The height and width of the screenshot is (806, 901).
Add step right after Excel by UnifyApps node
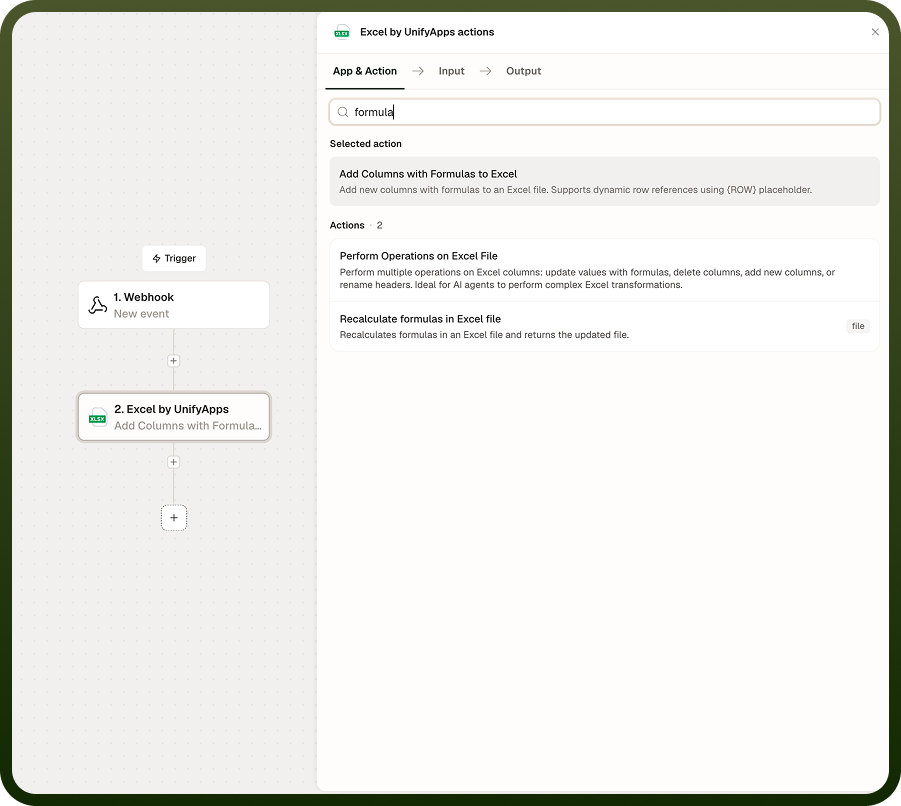tap(174, 462)
